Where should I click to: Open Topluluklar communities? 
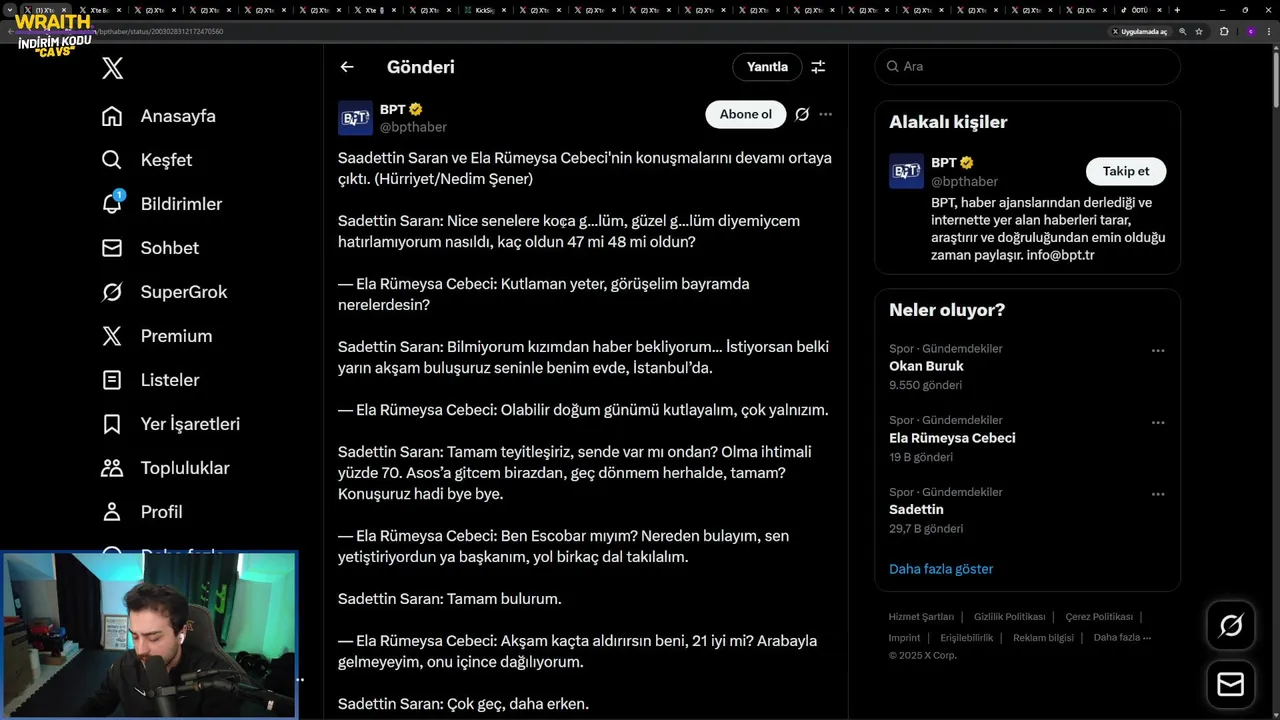coord(165,468)
